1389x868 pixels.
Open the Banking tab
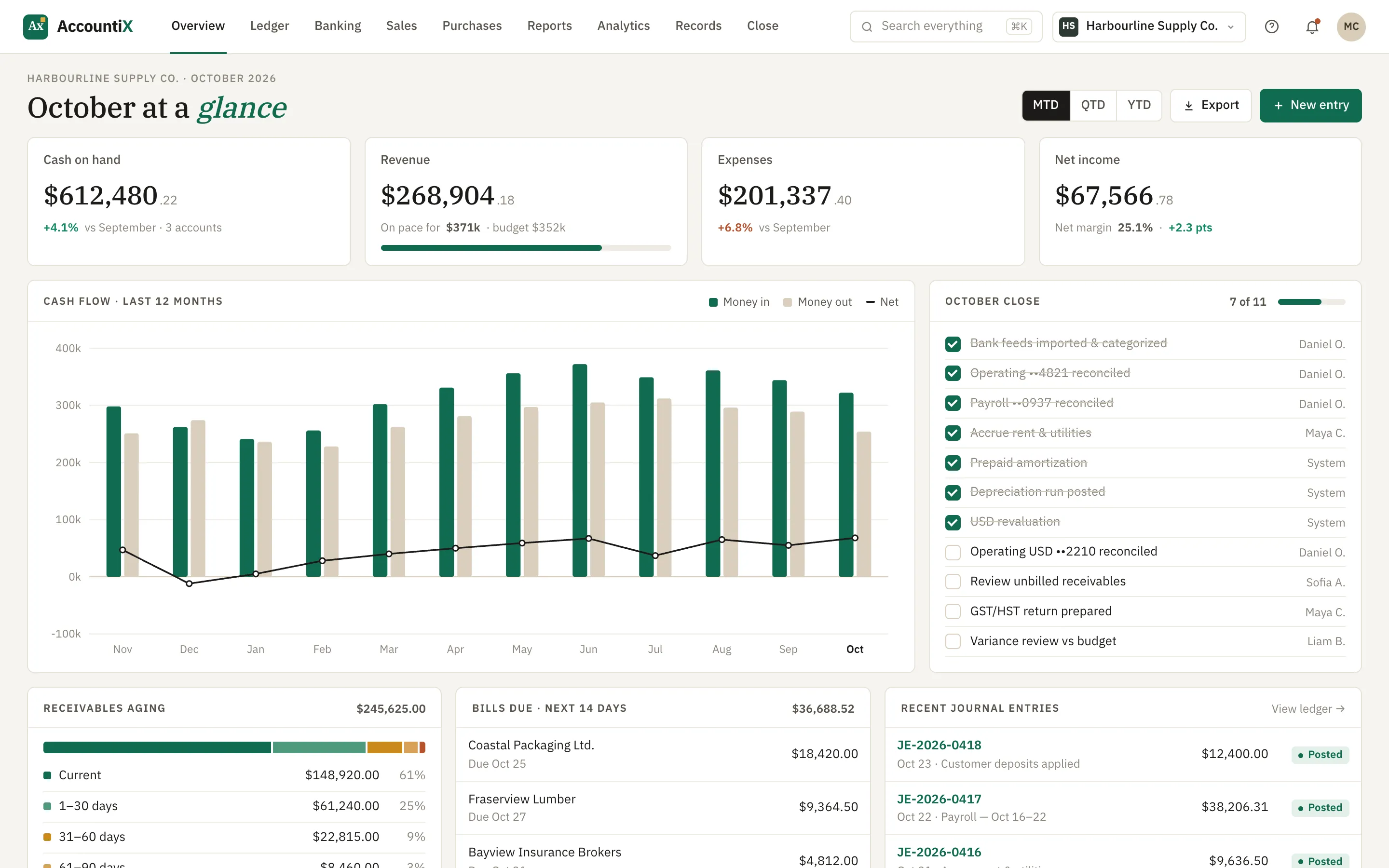click(x=338, y=26)
